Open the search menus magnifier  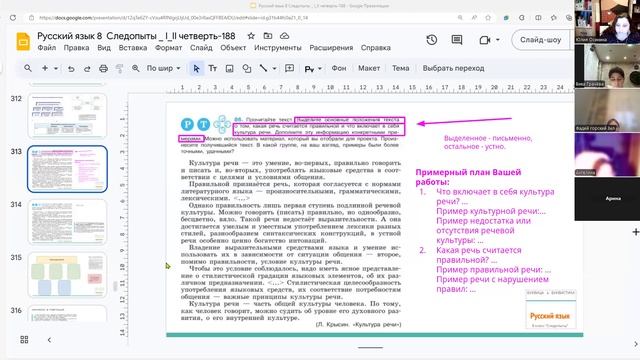point(27,68)
